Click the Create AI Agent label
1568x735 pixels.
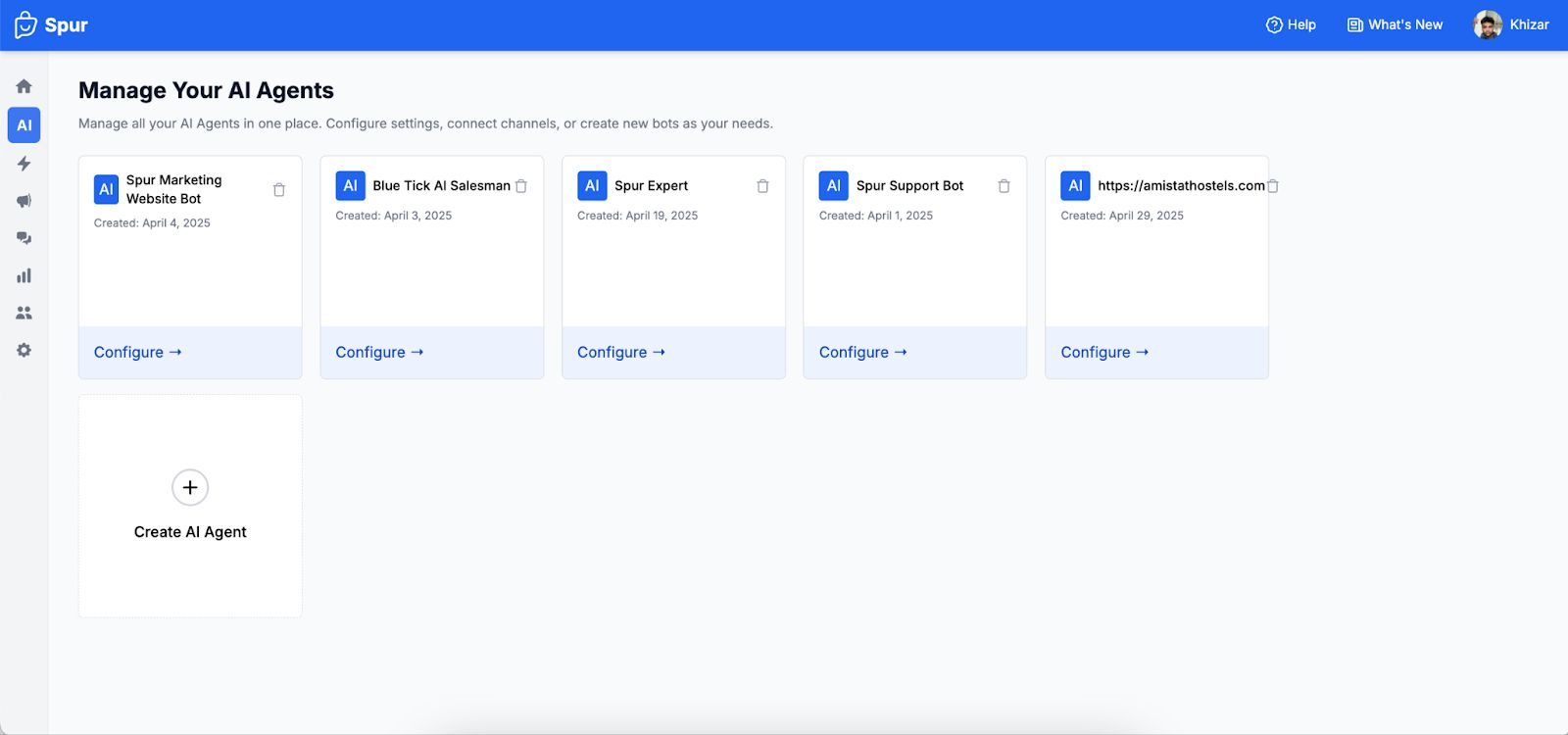[x=190, y=532]
